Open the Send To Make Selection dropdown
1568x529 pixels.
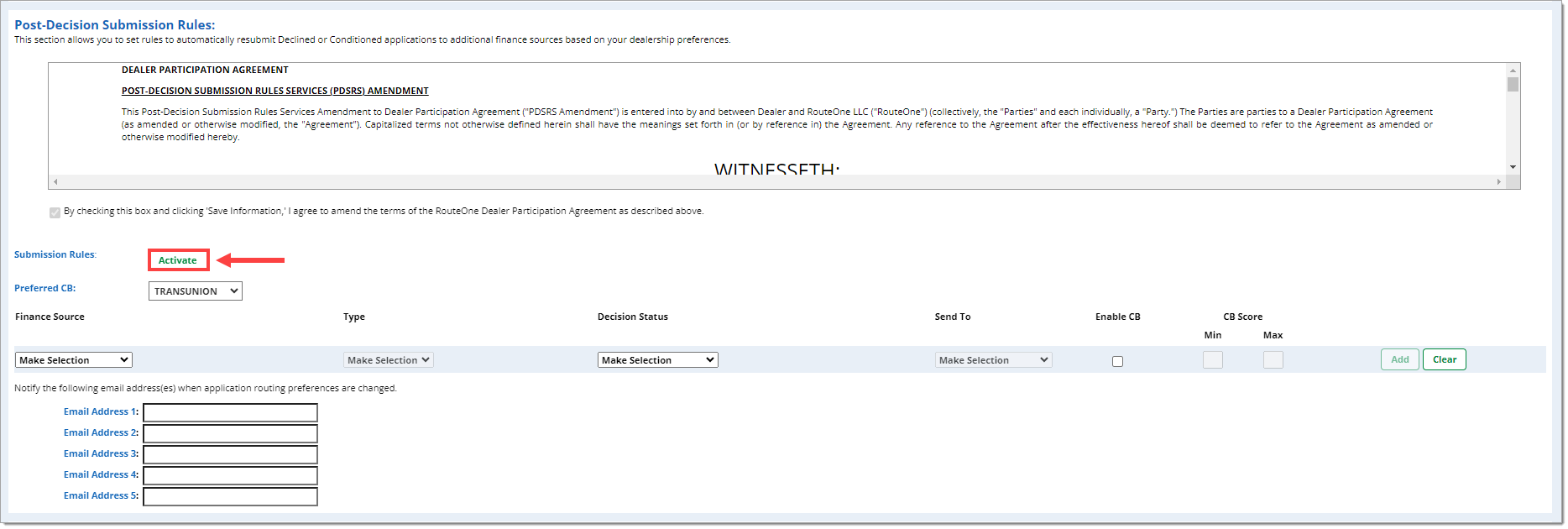click(x=994, y=360)
